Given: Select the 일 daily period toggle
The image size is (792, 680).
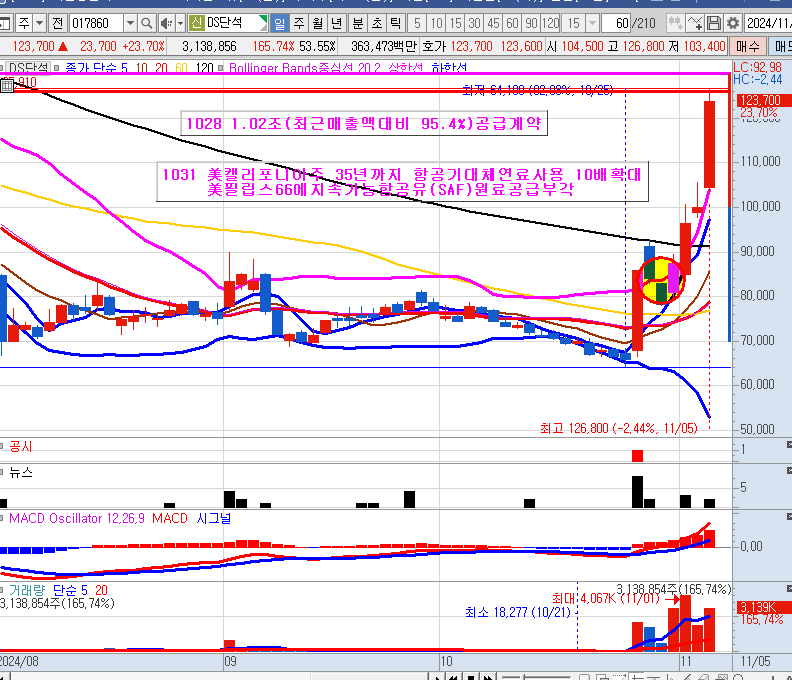Looking at the screenshot, I should pyautogui.click(x=277, y=22).
